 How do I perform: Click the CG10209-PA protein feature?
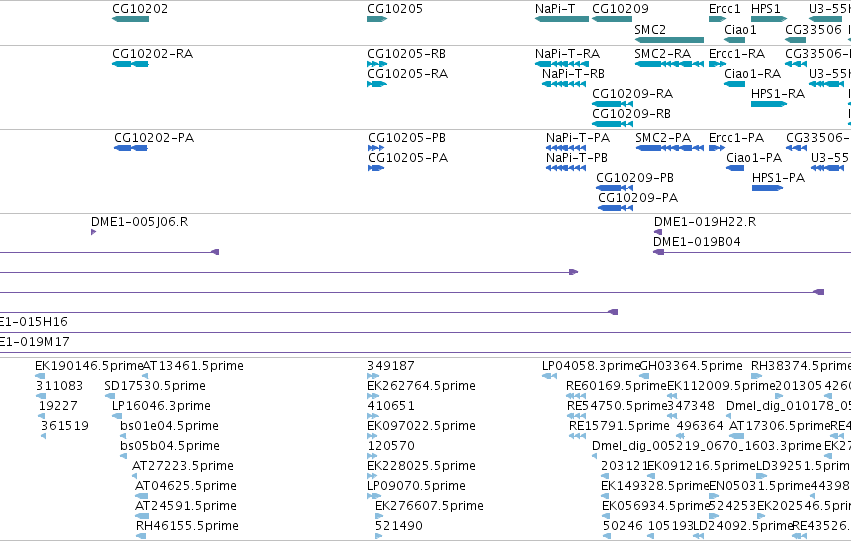coord(615,208)
